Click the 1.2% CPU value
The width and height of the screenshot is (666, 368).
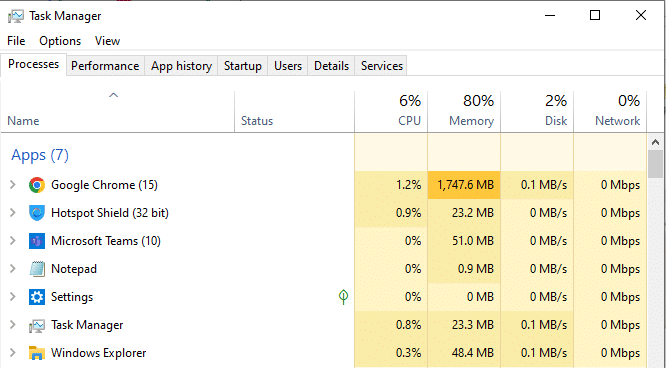pos(409,185)
